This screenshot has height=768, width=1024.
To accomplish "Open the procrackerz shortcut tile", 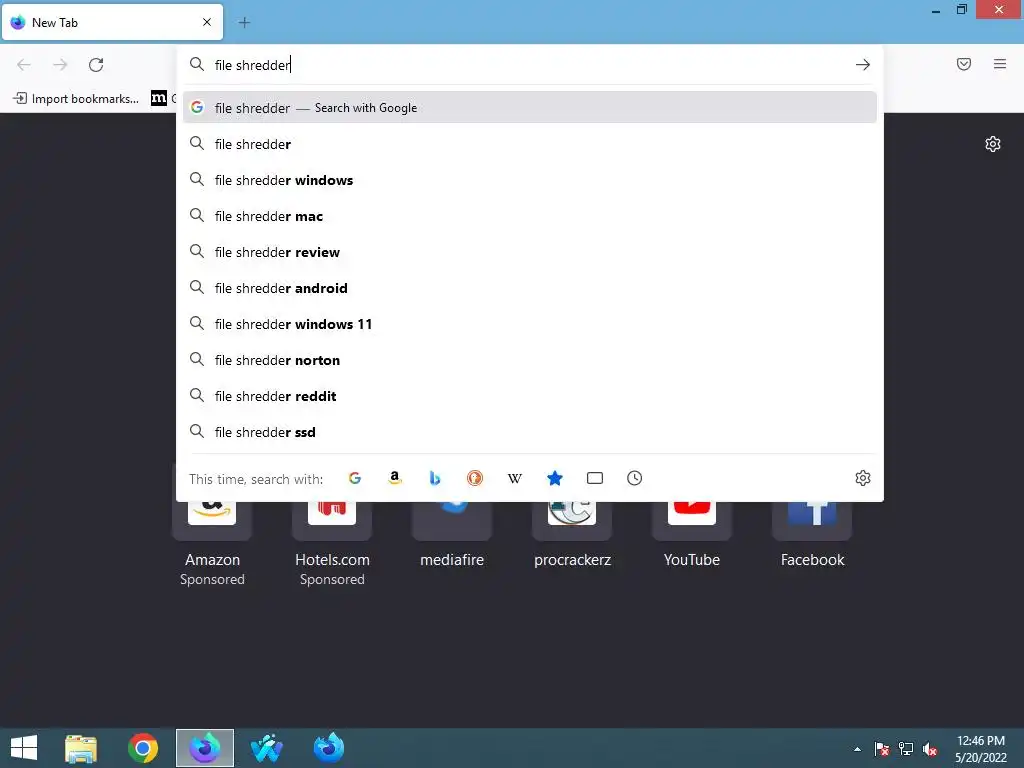I will (x=572, y=536).
